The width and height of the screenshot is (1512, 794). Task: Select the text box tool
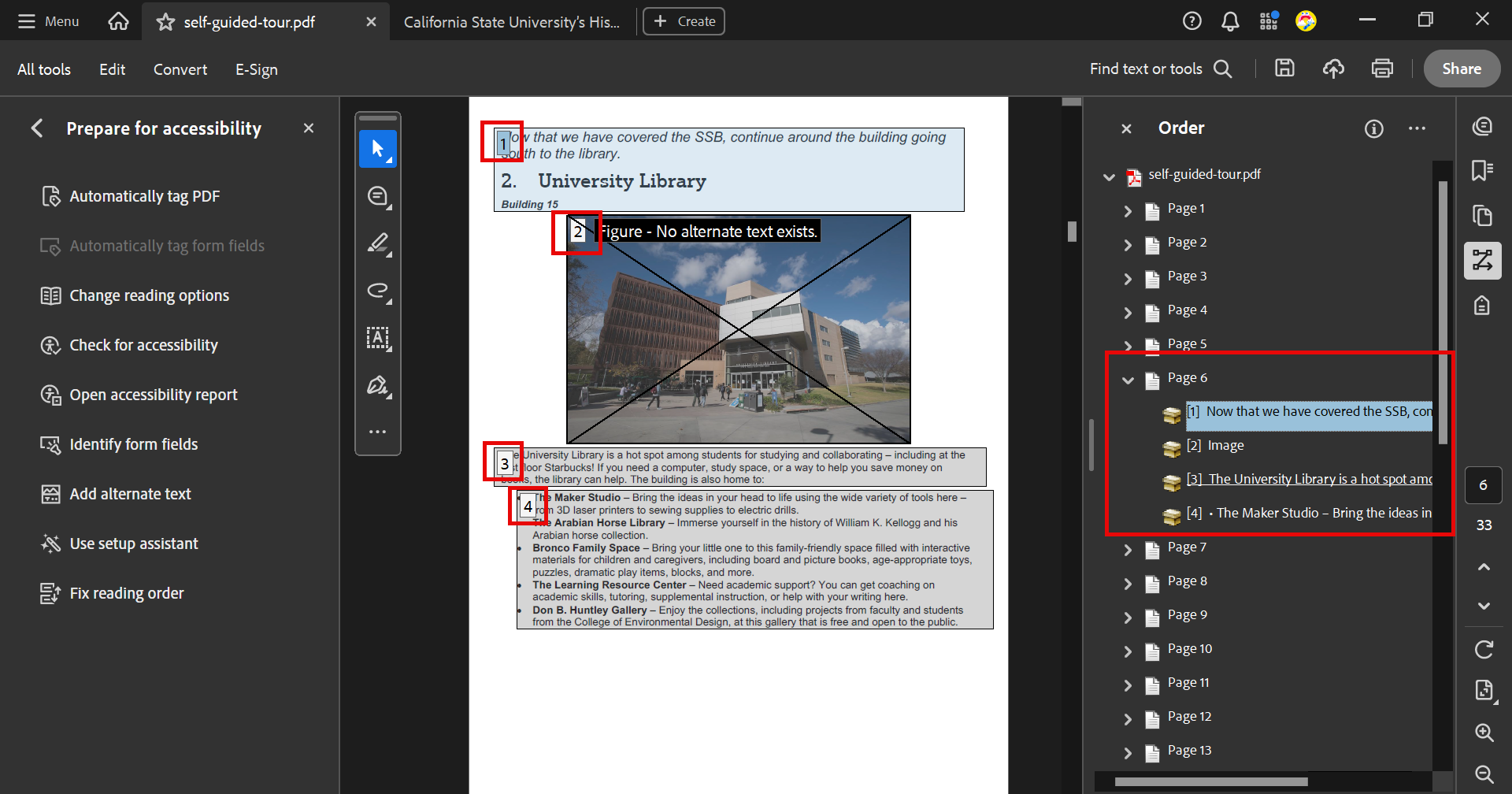[x=378, y=338]
